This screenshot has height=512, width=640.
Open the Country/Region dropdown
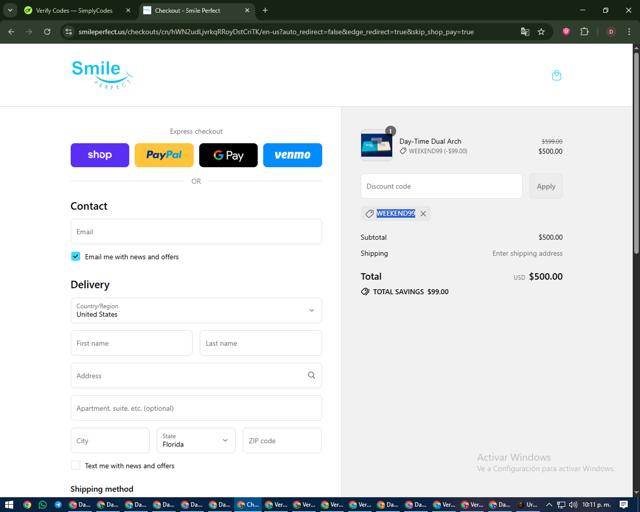(196, 310)
